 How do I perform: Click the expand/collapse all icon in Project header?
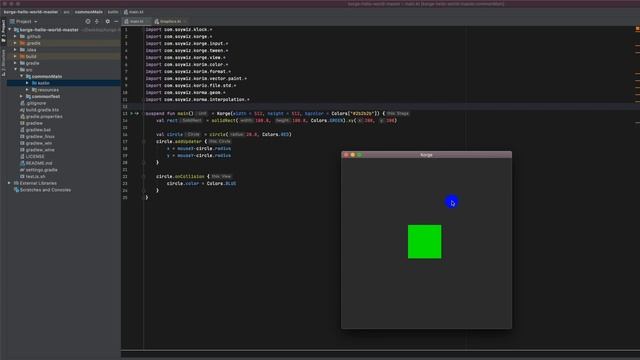pos(97,21)
